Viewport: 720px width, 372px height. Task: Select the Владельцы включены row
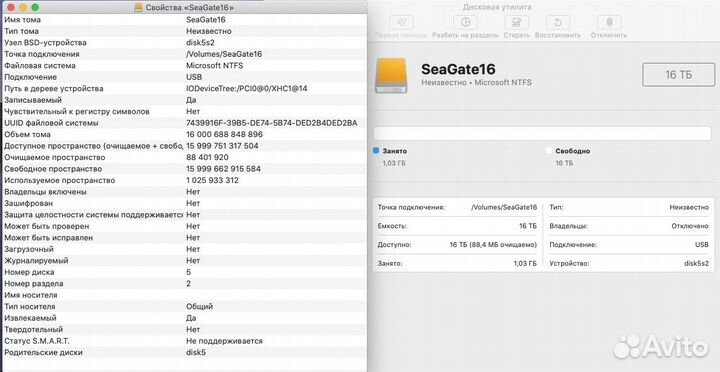click(x=184, y=192)
